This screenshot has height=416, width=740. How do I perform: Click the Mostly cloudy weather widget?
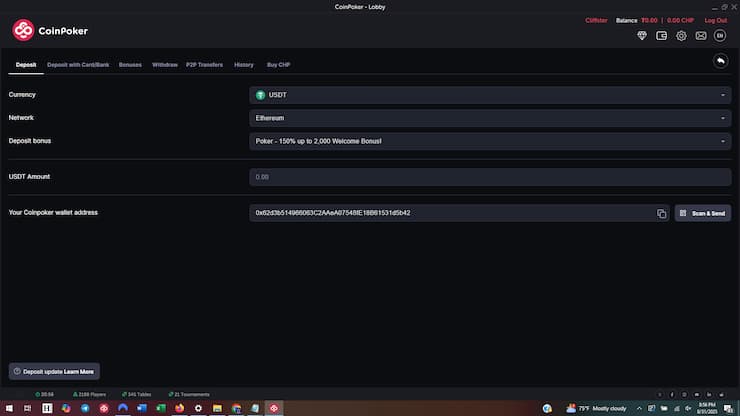click(x=597, y=408)
